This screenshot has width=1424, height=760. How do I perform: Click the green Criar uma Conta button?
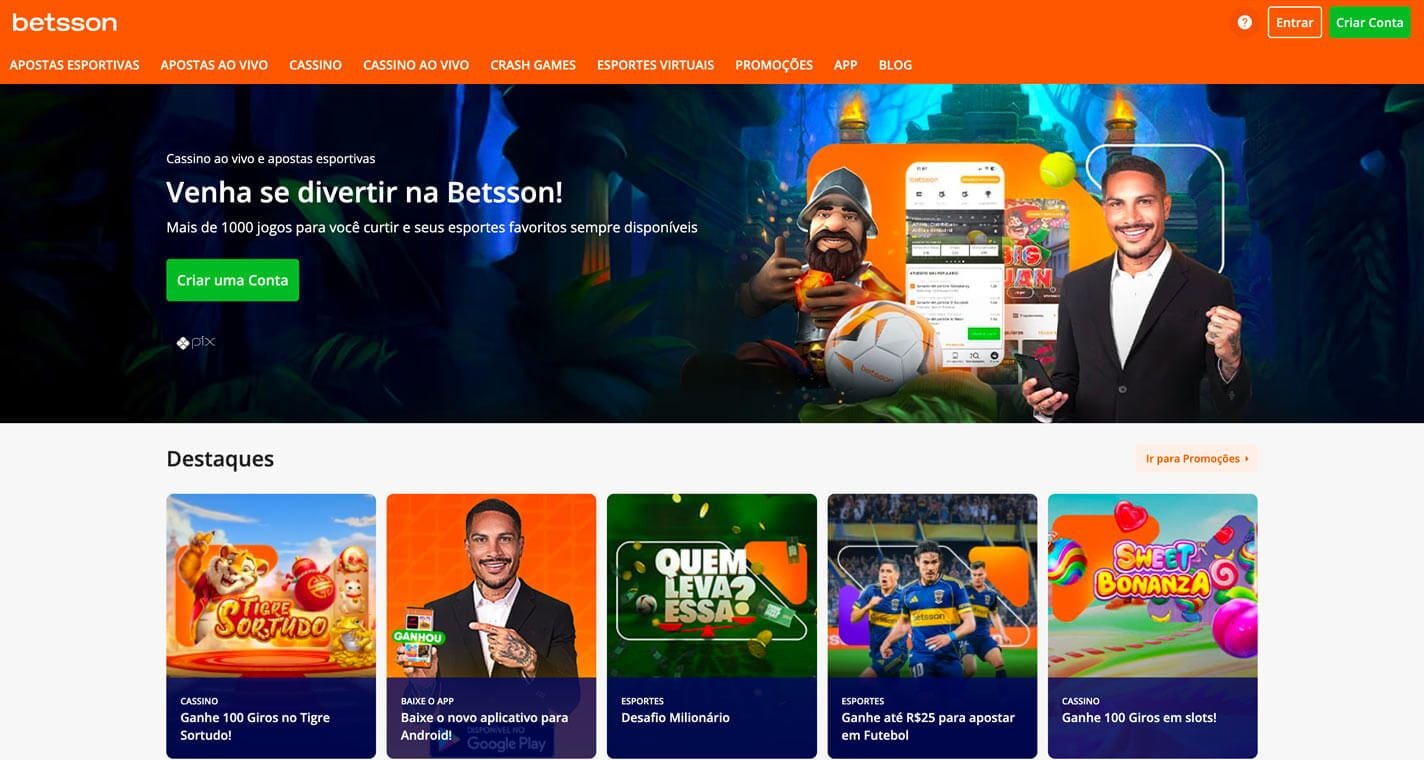click(232, 280)
